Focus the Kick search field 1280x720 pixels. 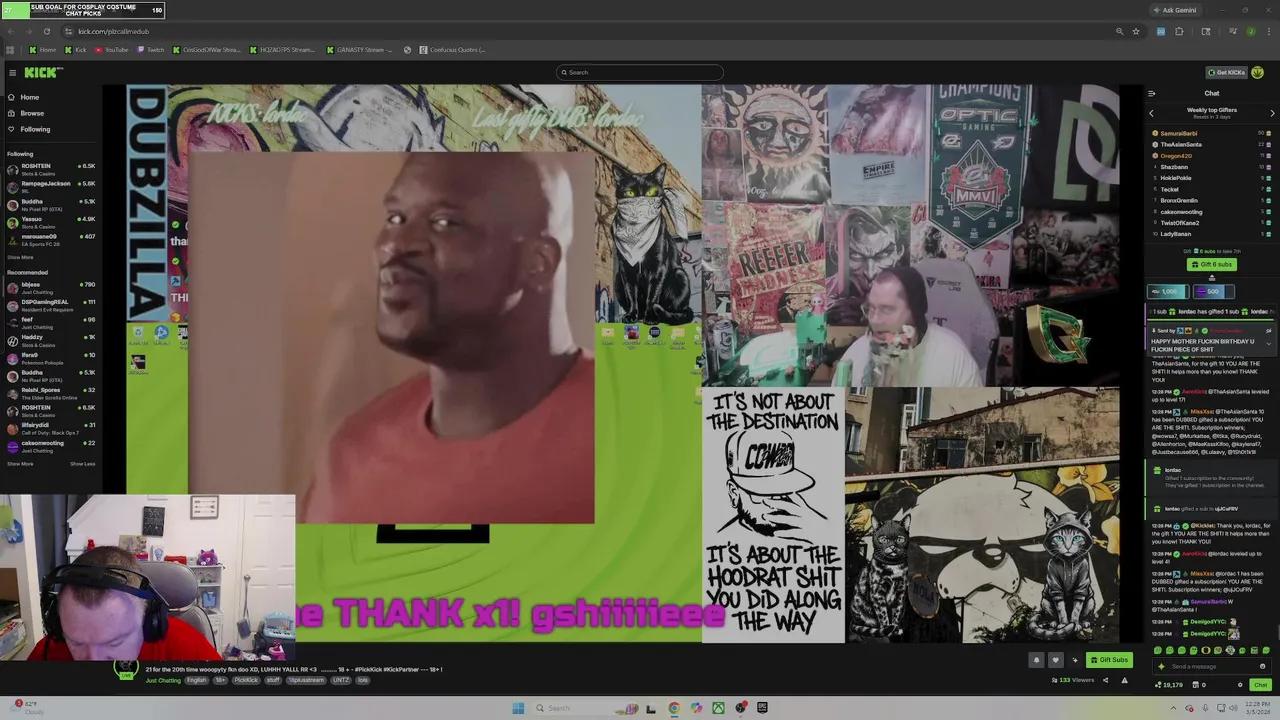click(640, 72)
